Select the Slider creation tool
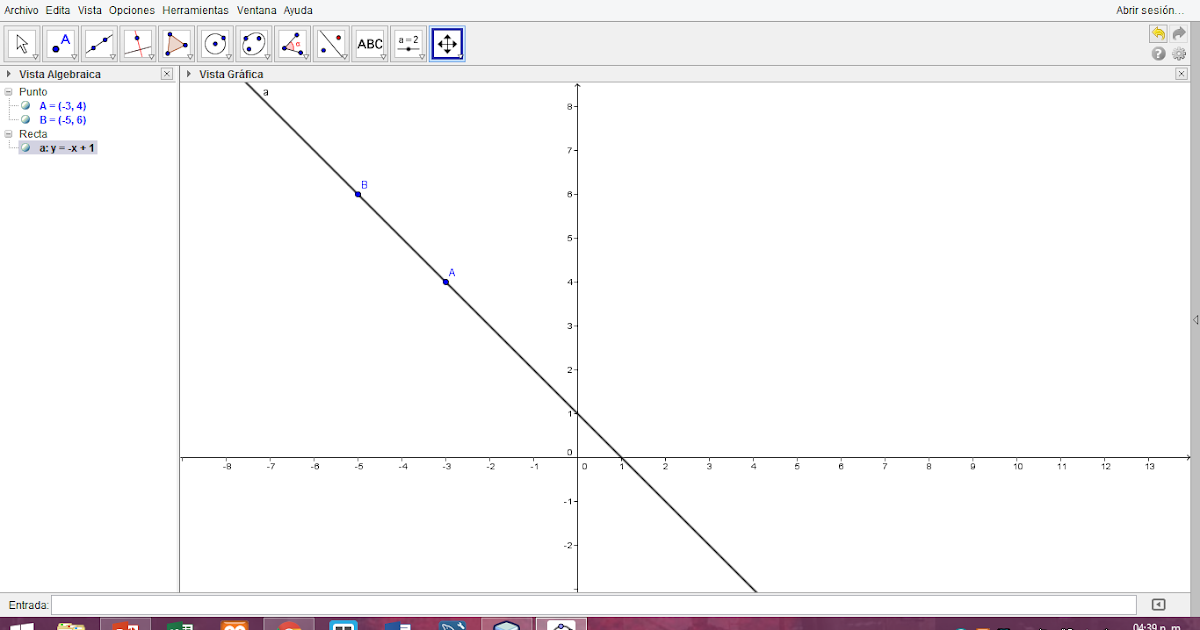 pos(408,40)
